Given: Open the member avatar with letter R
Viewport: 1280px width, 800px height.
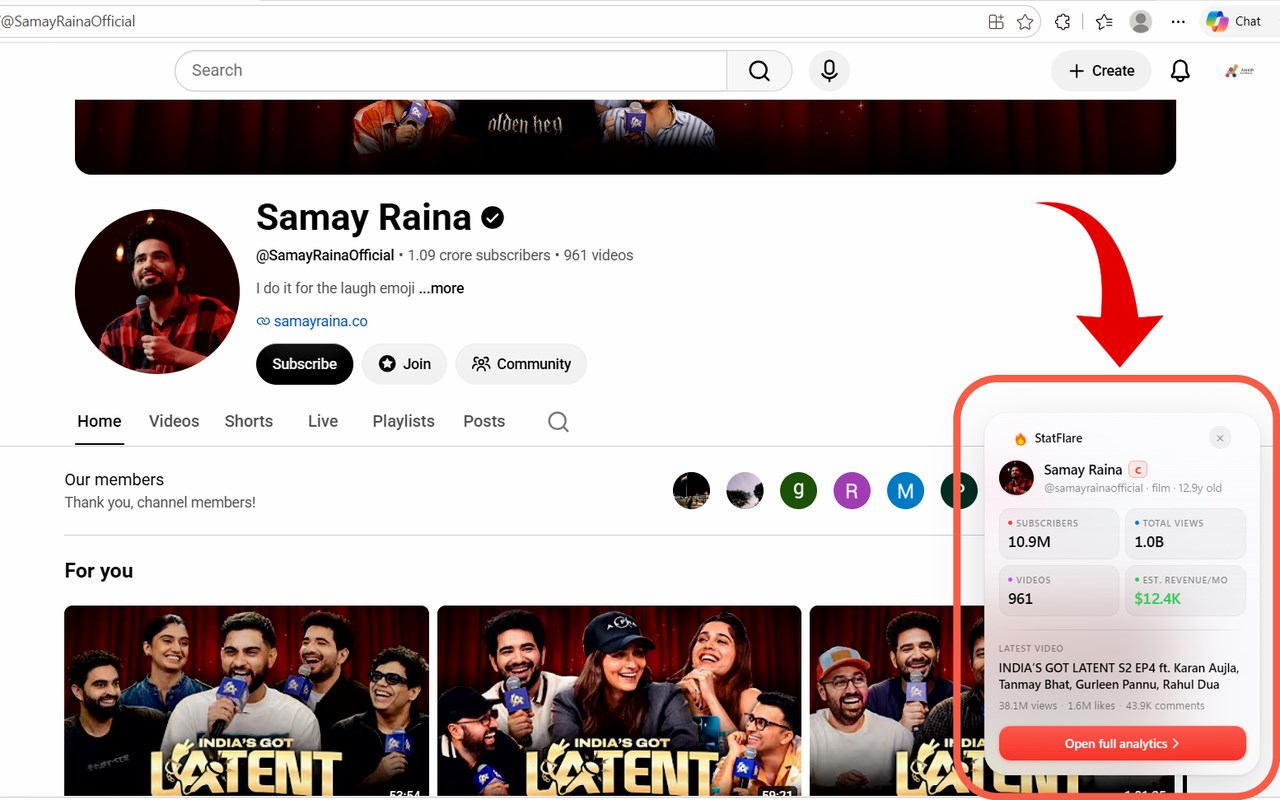Looking at the screenshot, I should (x=852, y=491).
